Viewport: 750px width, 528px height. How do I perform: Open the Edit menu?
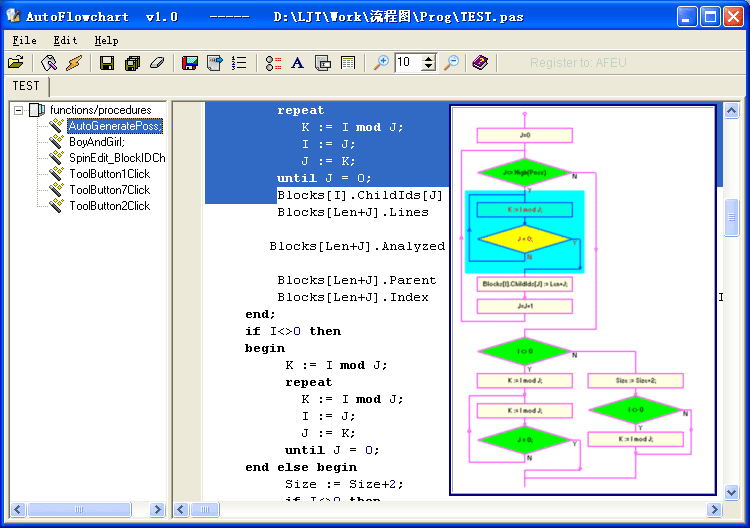pos(65,41)
